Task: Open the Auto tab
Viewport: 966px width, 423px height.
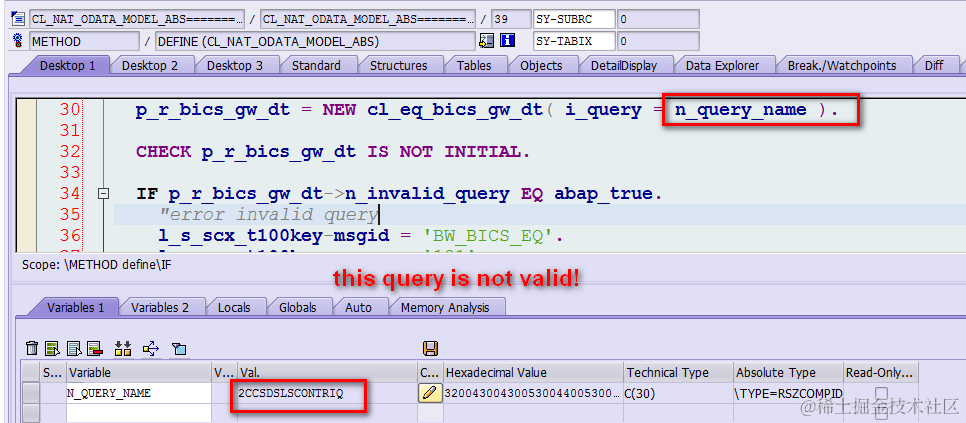Action: 359,307
